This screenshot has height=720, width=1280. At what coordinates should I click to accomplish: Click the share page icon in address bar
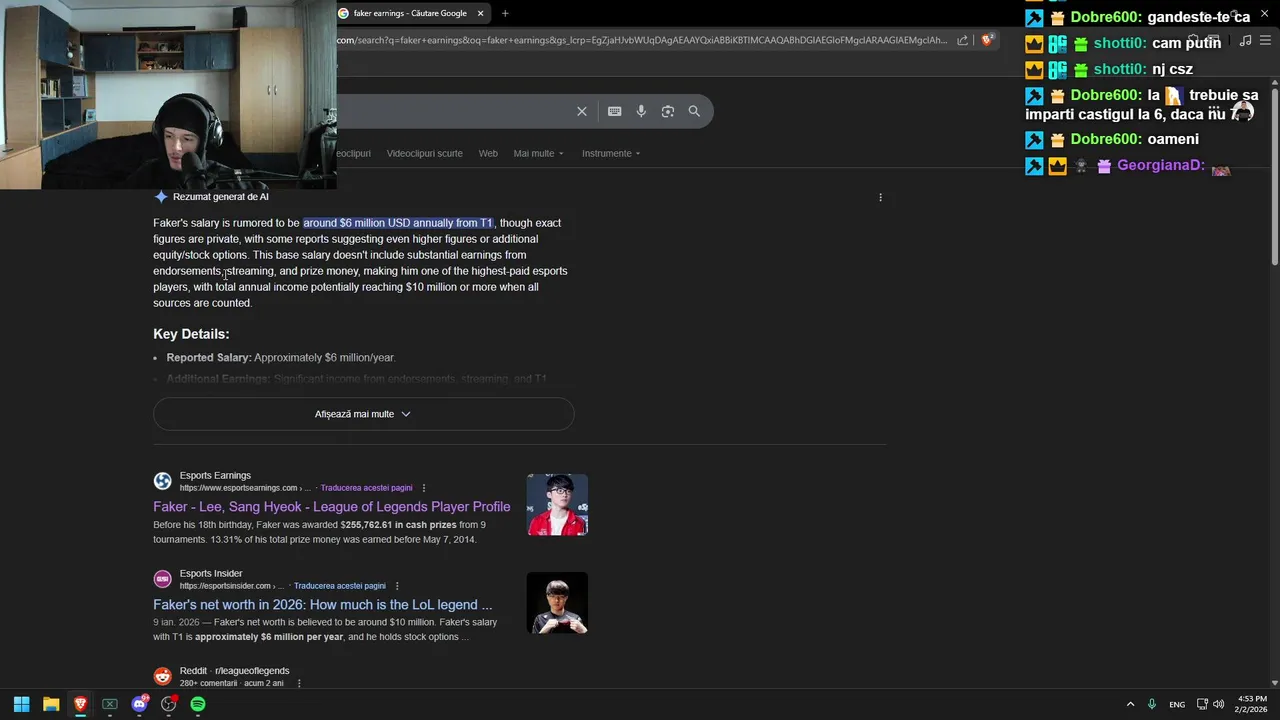(962, 40)
